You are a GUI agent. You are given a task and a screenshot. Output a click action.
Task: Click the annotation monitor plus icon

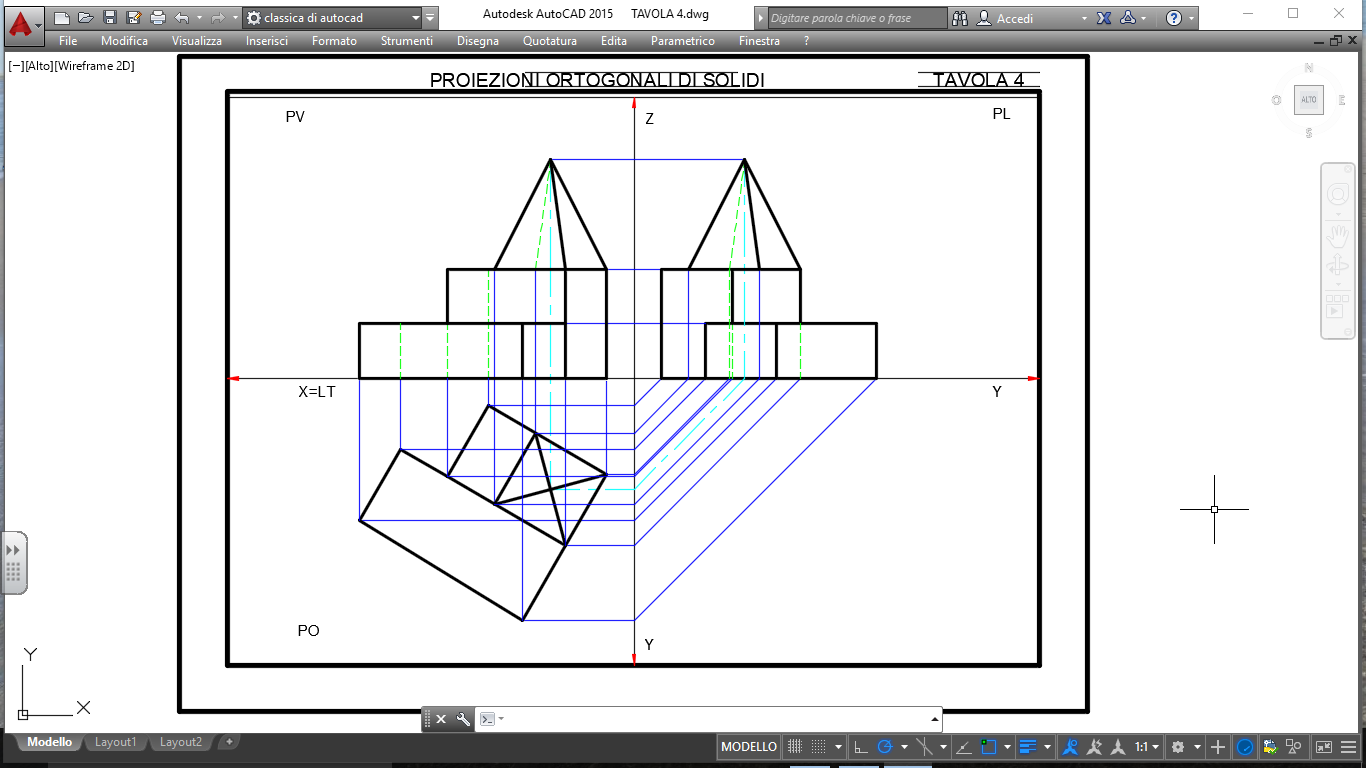[1217, 746]
